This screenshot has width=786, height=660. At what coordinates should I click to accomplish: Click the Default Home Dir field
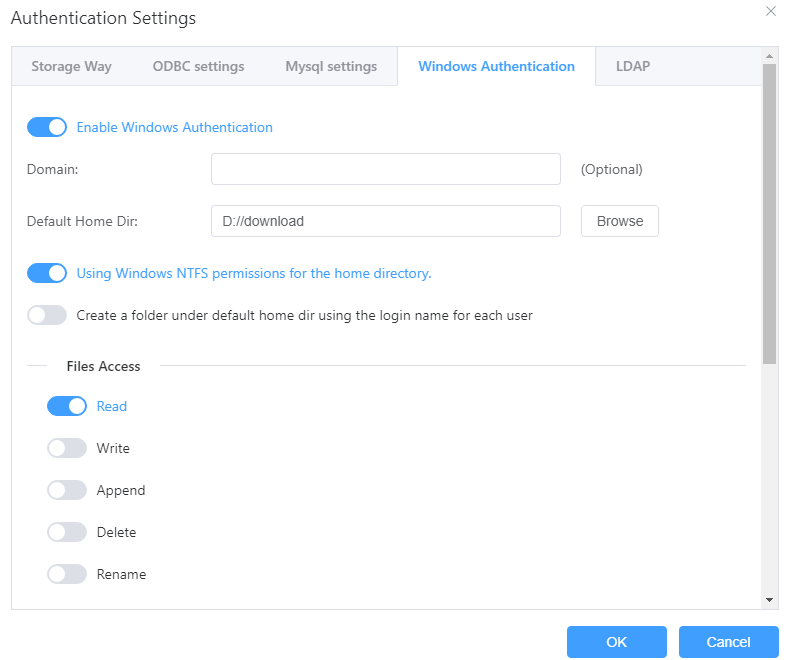pos(385,221)
